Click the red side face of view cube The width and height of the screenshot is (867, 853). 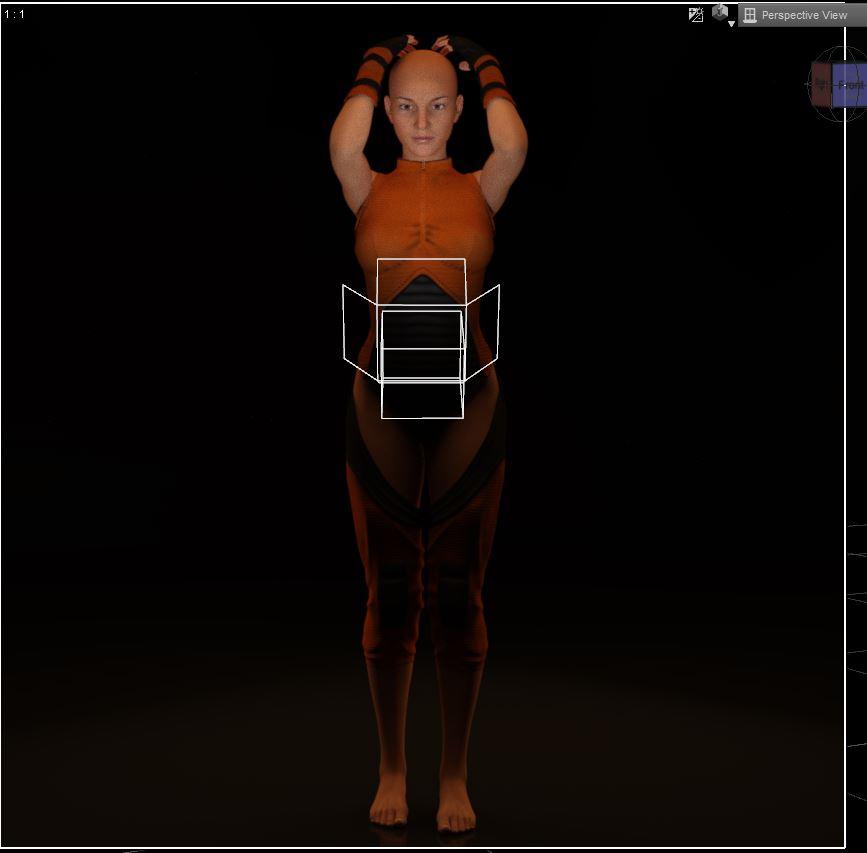click(821, 85)
